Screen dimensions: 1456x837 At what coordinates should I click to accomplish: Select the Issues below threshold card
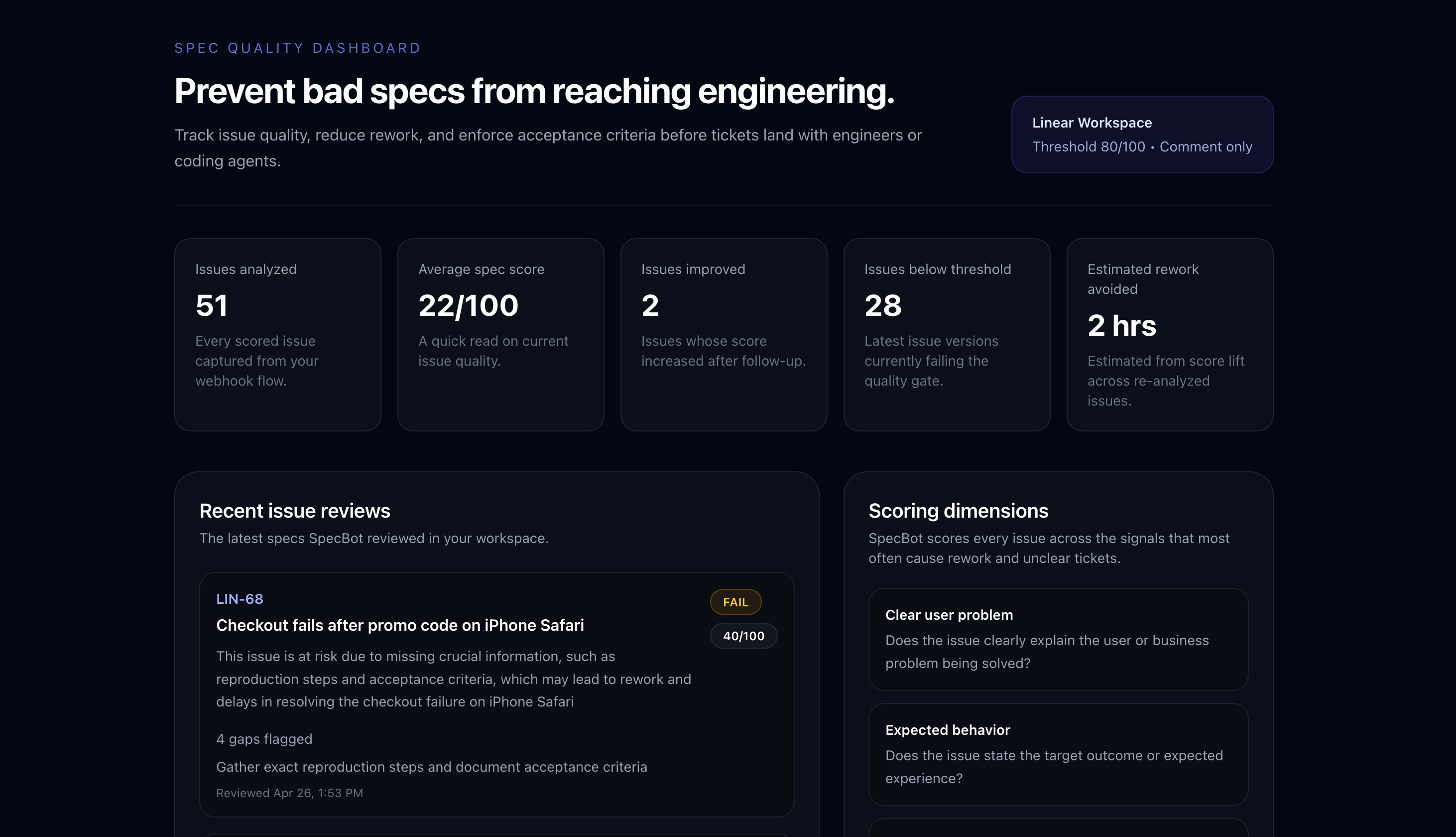pos(947,335)
